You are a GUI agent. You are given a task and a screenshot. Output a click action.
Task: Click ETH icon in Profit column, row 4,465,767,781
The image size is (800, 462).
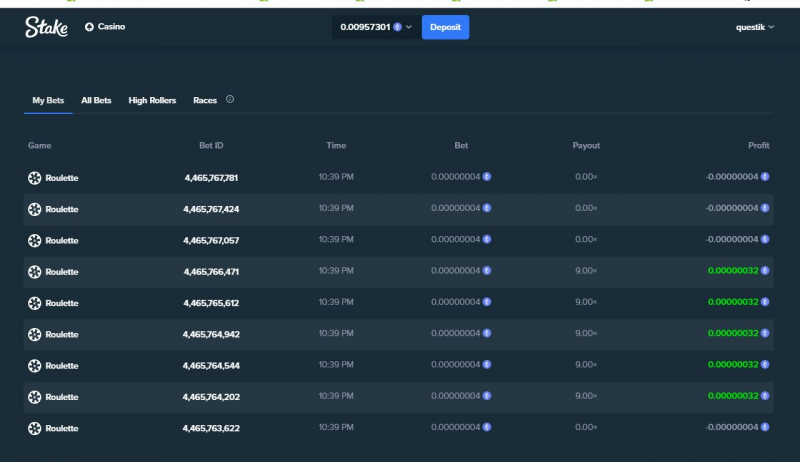(765, 177)
